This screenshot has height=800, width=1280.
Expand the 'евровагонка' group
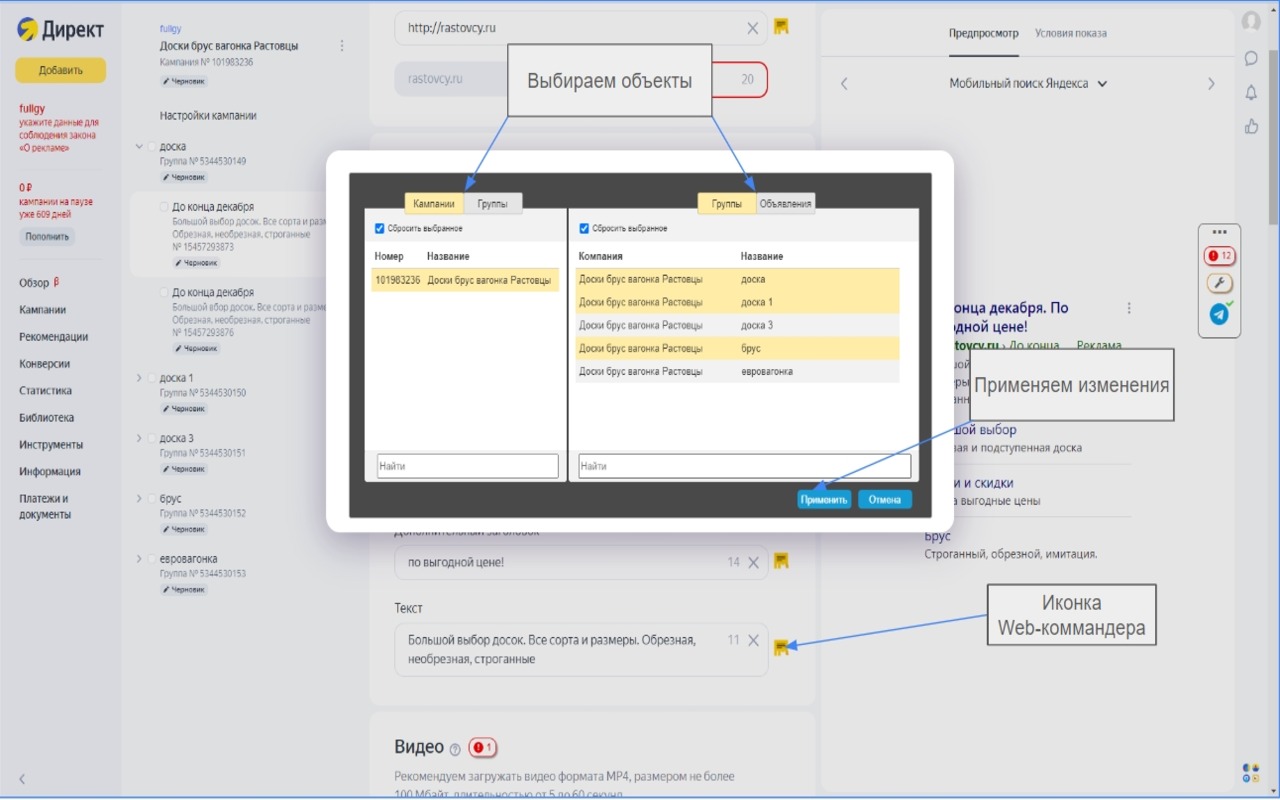pos(139,558)
